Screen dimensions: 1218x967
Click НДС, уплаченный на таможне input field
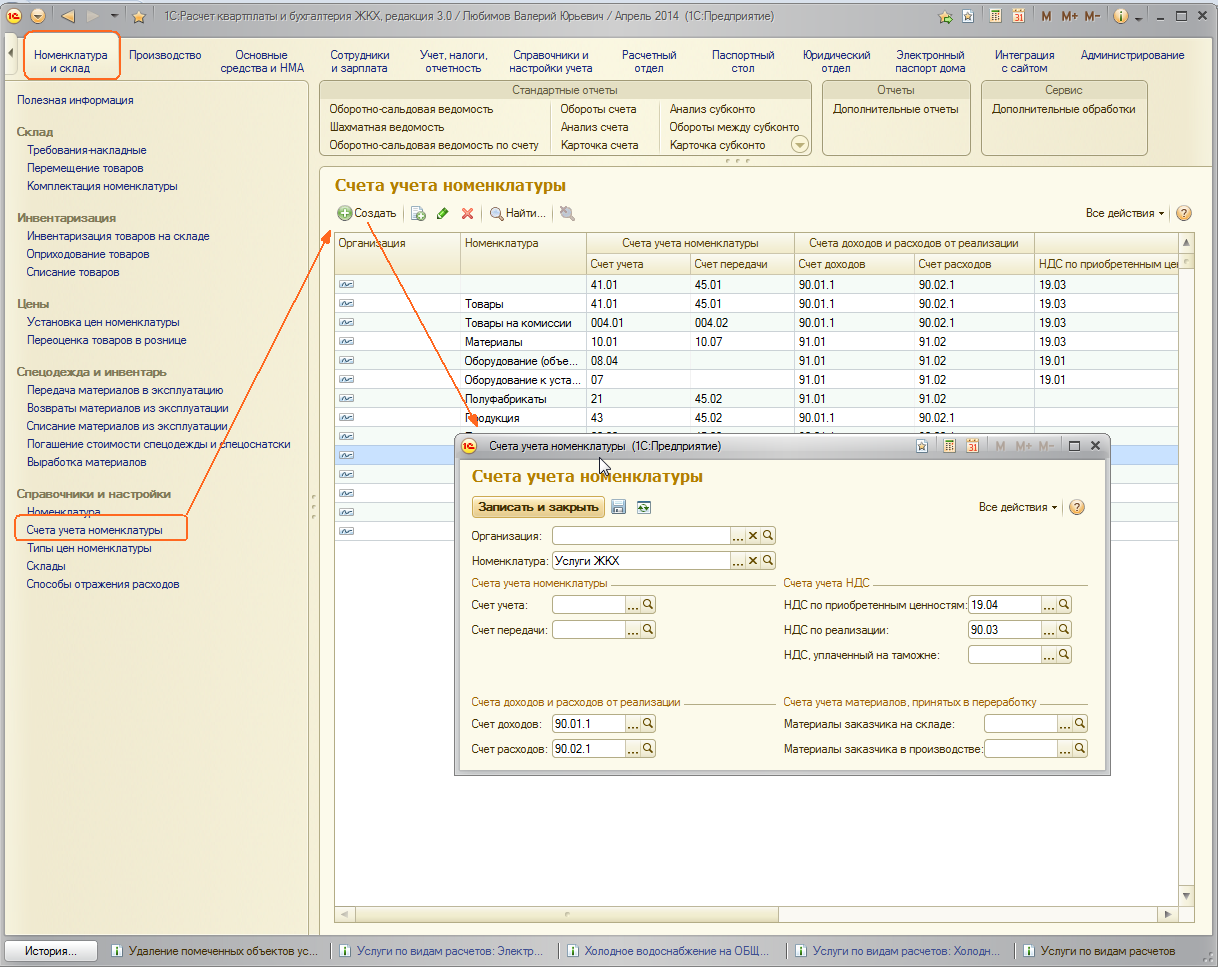[x=1005, y=654]
